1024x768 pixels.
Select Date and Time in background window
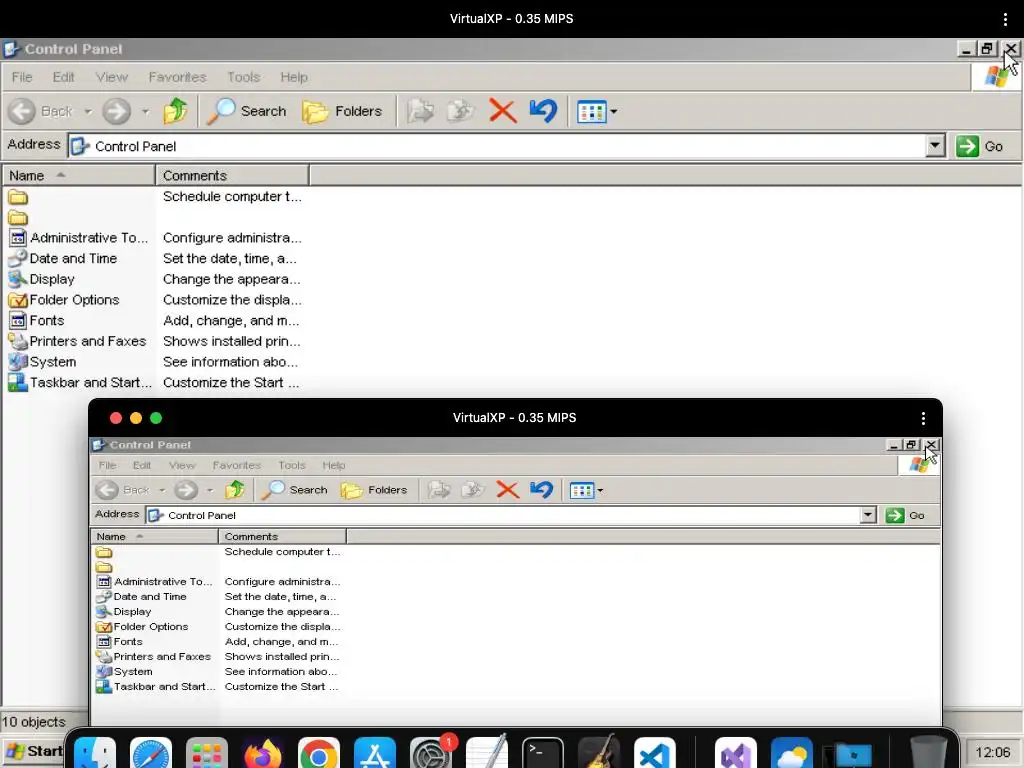(63, 259)
